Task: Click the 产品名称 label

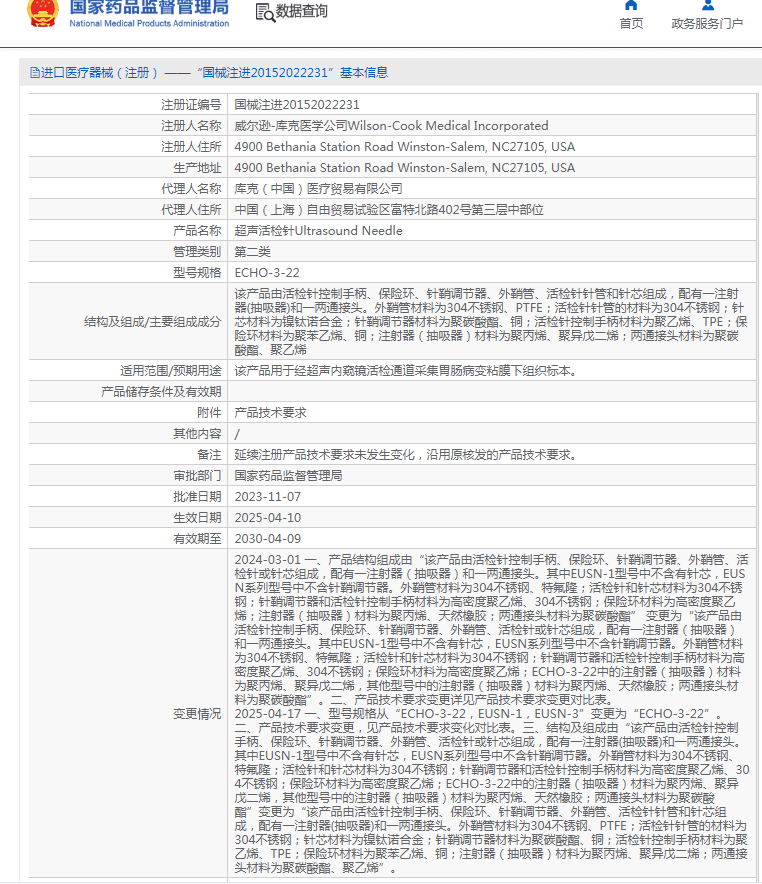Action: [197, 231]
